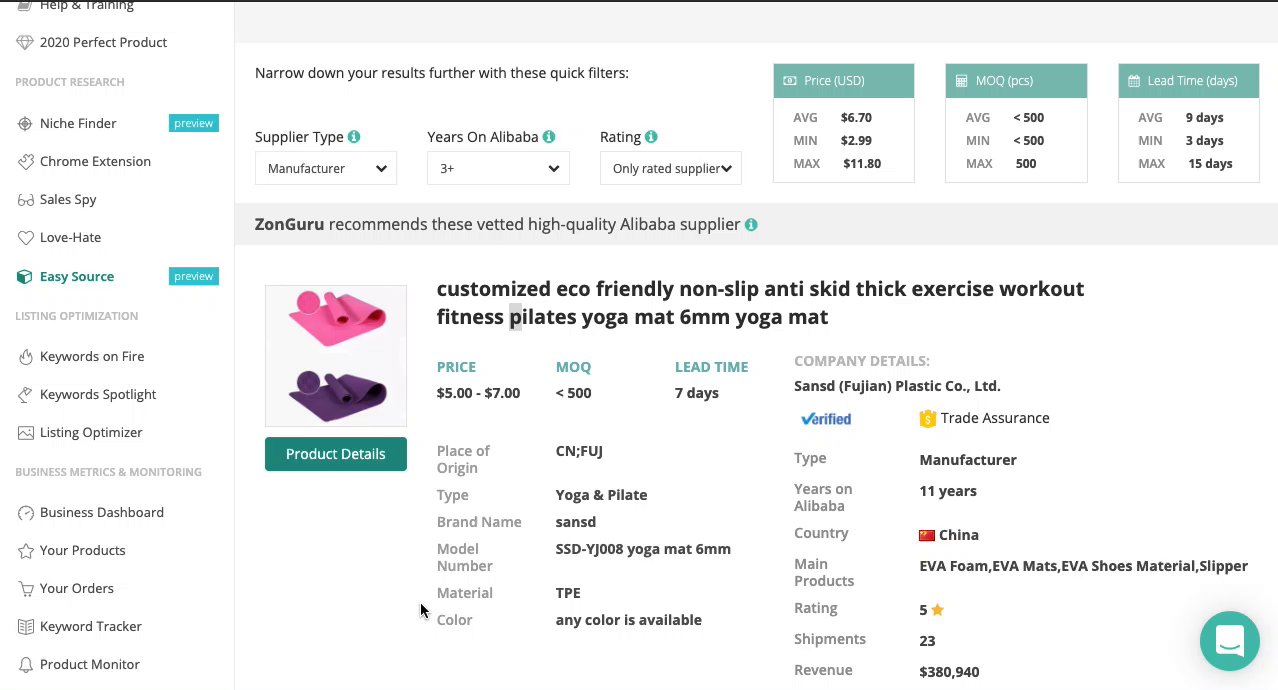
Task: Click the Niche Finder target icon
Action: tap(25, 123)
